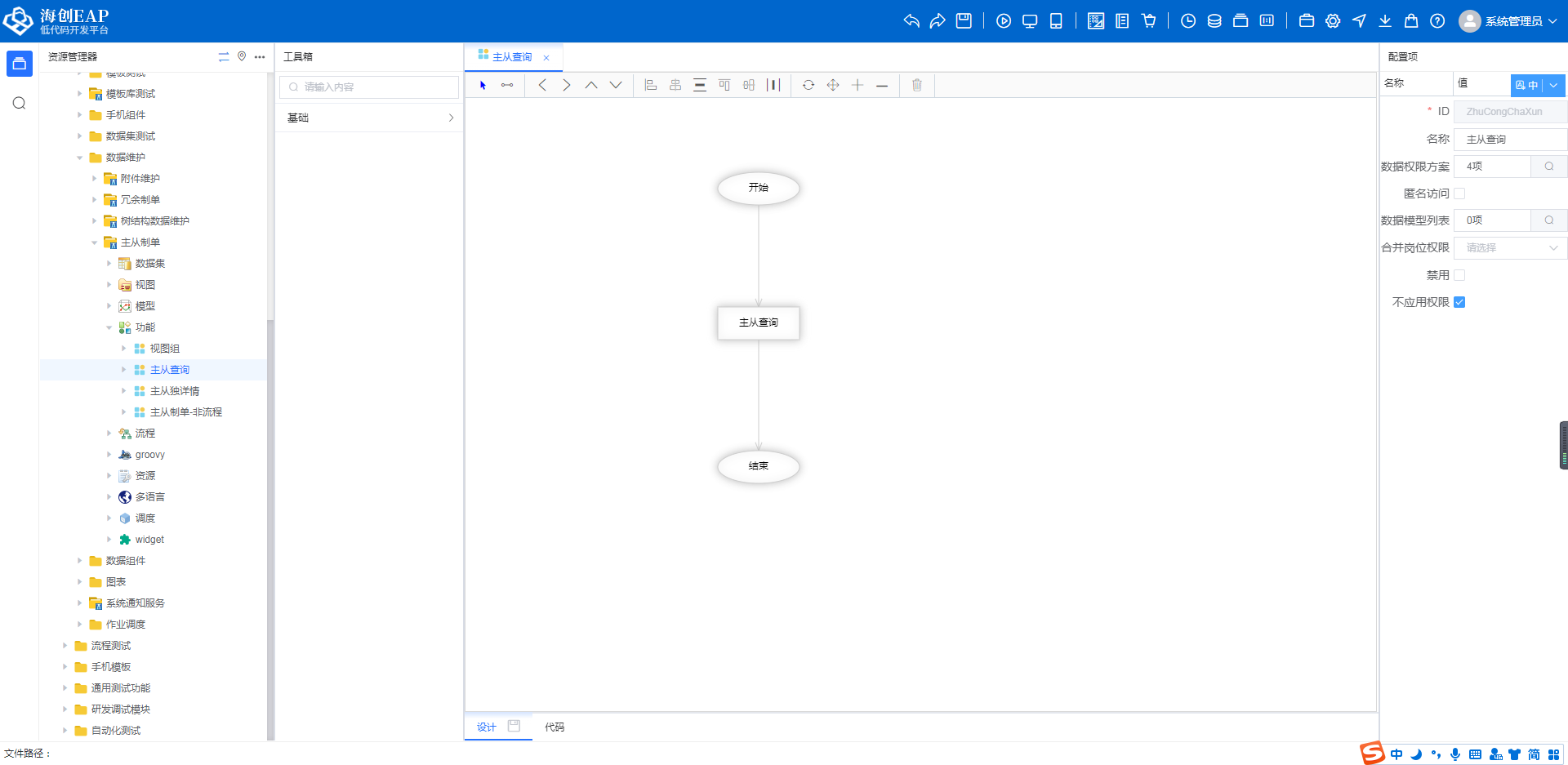Uncheck the 不应用权限 checkbox

(1459, 302)
